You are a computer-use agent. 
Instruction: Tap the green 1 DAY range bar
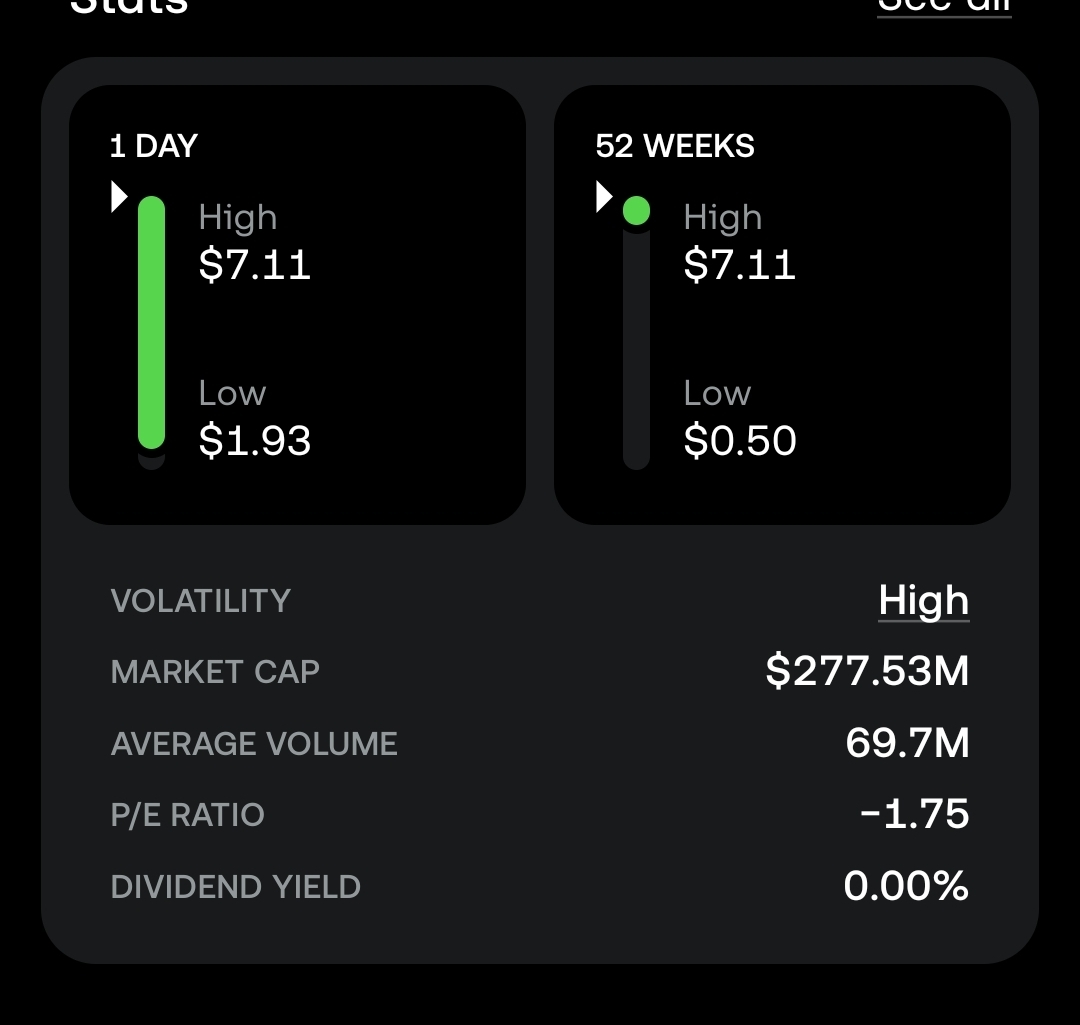(151, 322)
